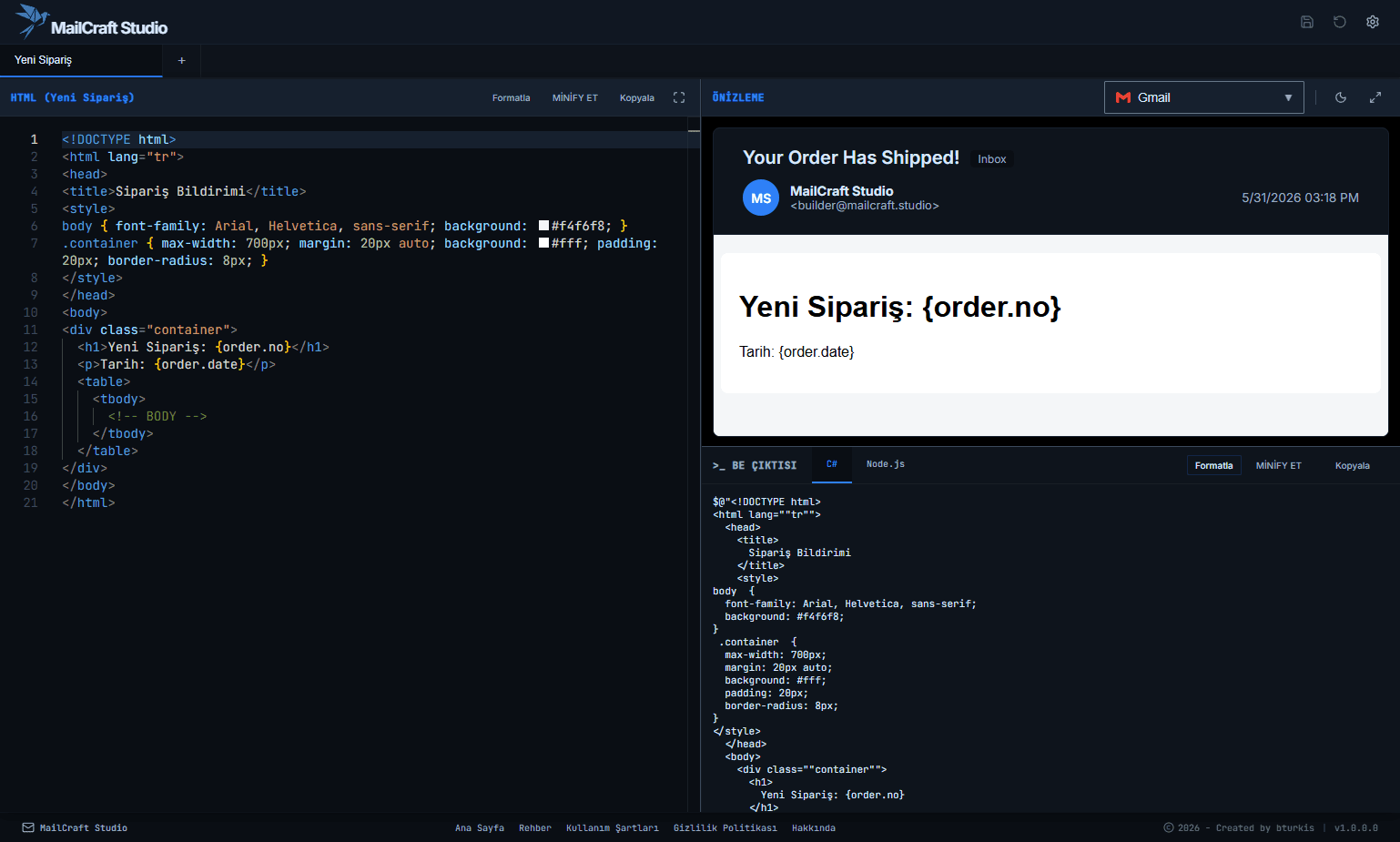The image size is (1400, 842).
Task: Open the Gmail email client dropdown
Action: coord(1203,97)
